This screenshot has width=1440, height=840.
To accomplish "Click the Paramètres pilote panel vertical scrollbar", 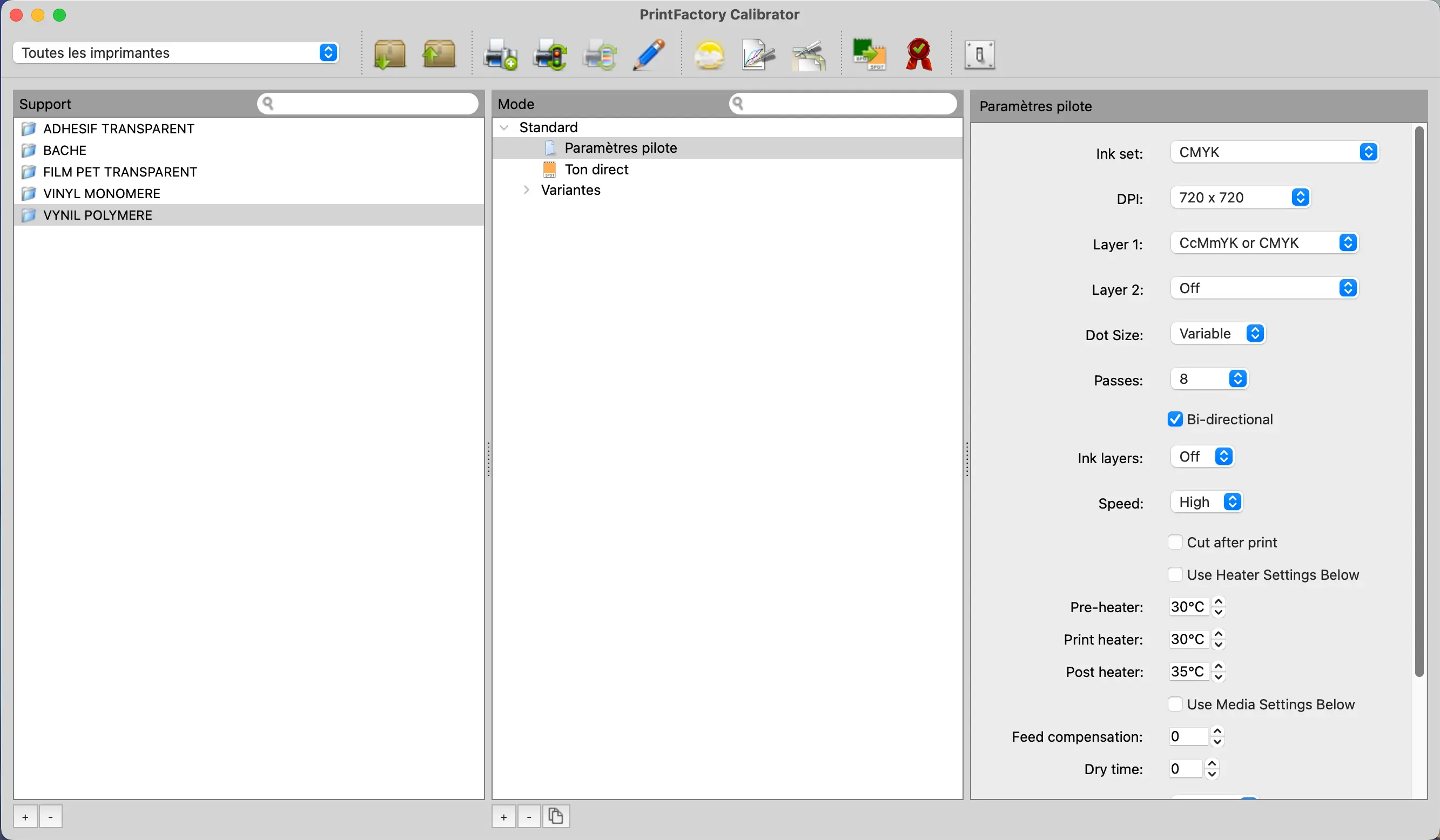I will (x=1419, y=402).
